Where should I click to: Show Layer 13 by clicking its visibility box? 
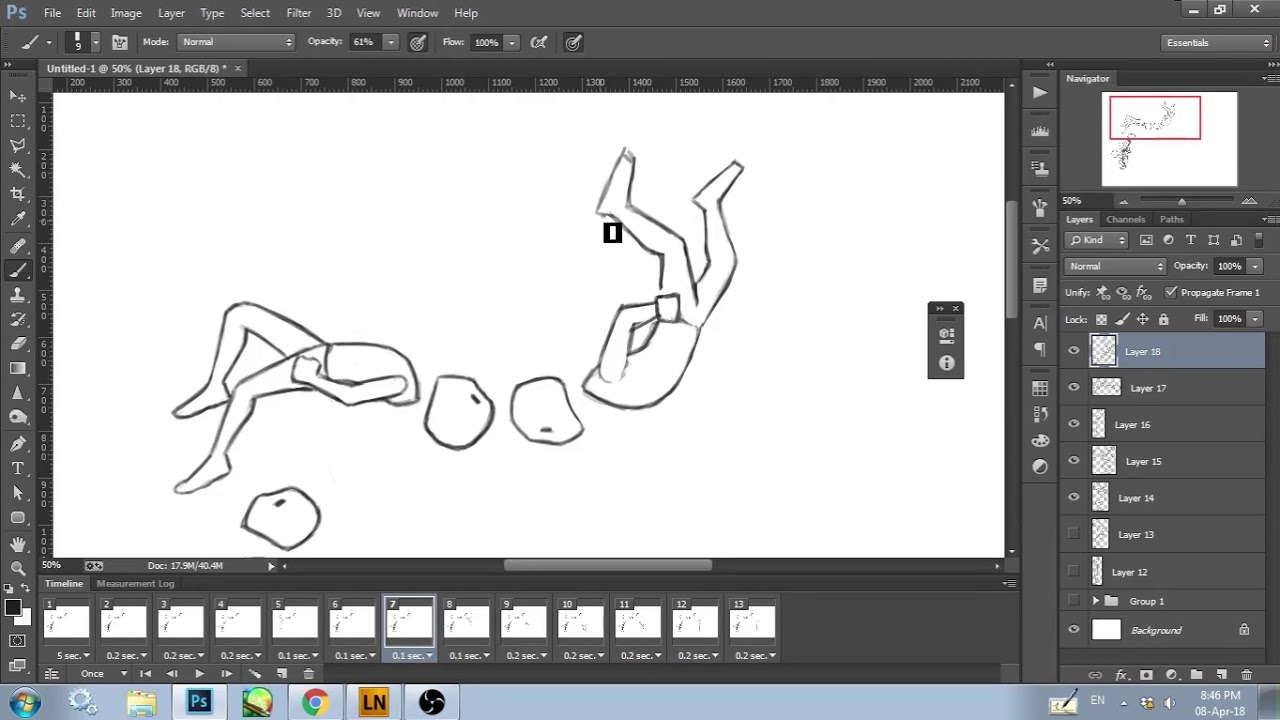(x=1074, y=535)
